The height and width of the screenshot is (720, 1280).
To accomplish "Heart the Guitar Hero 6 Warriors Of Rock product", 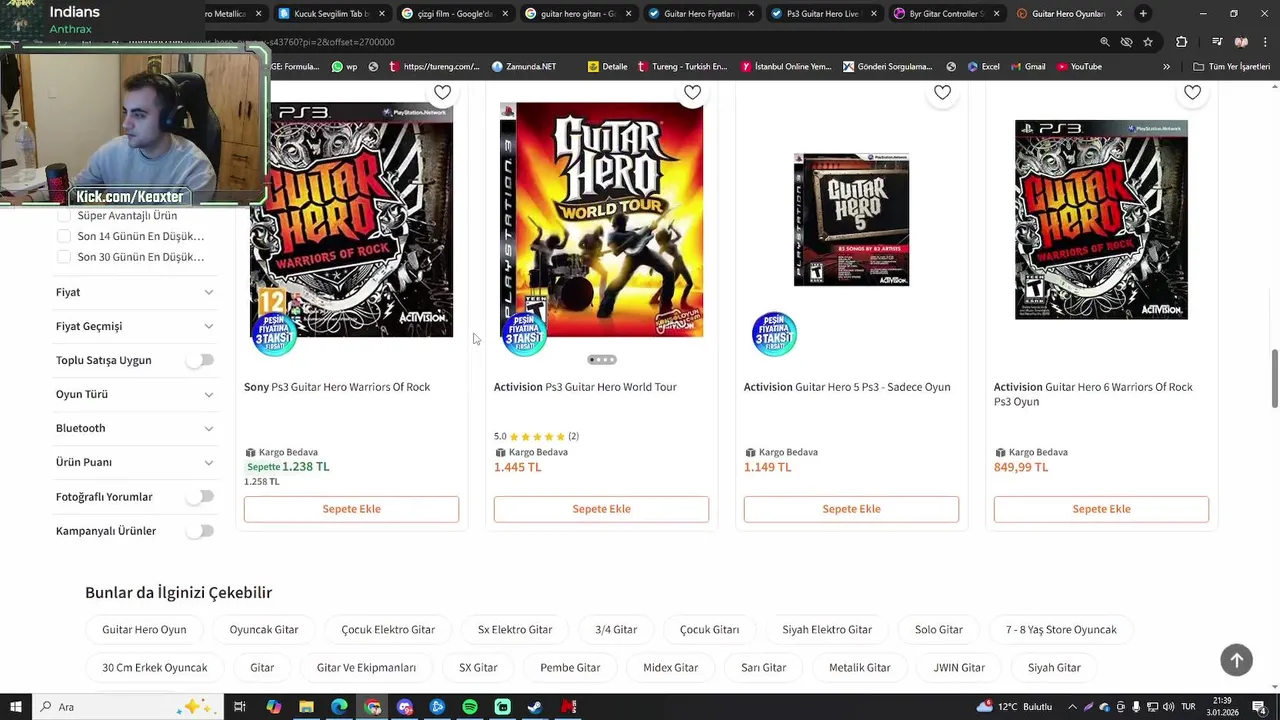I will 1192,92.
